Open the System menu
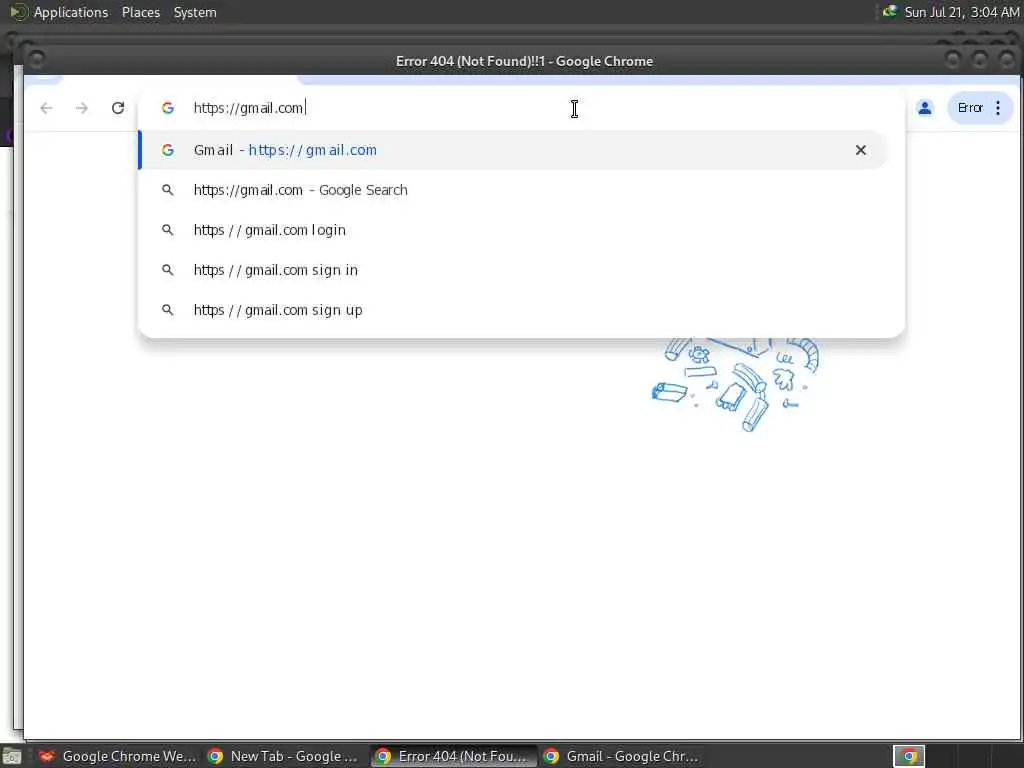The height and width of the screenshot is (768, 1024). (195, 12)
